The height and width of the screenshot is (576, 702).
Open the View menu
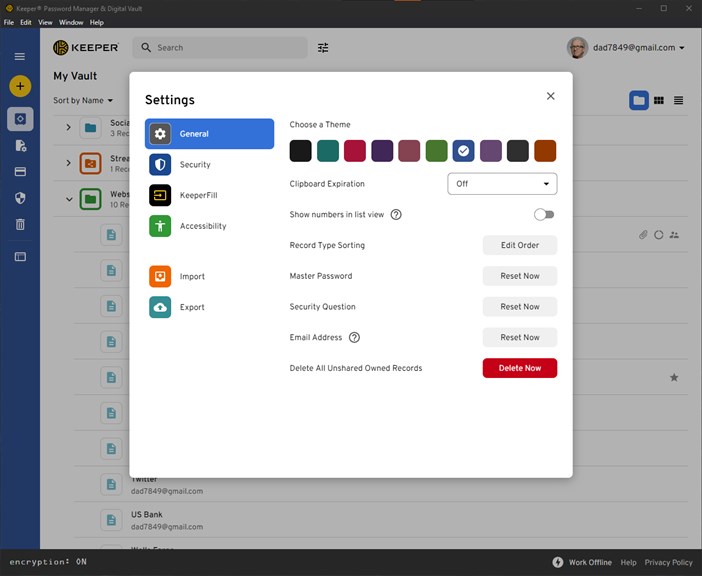(x=45, y=22)
